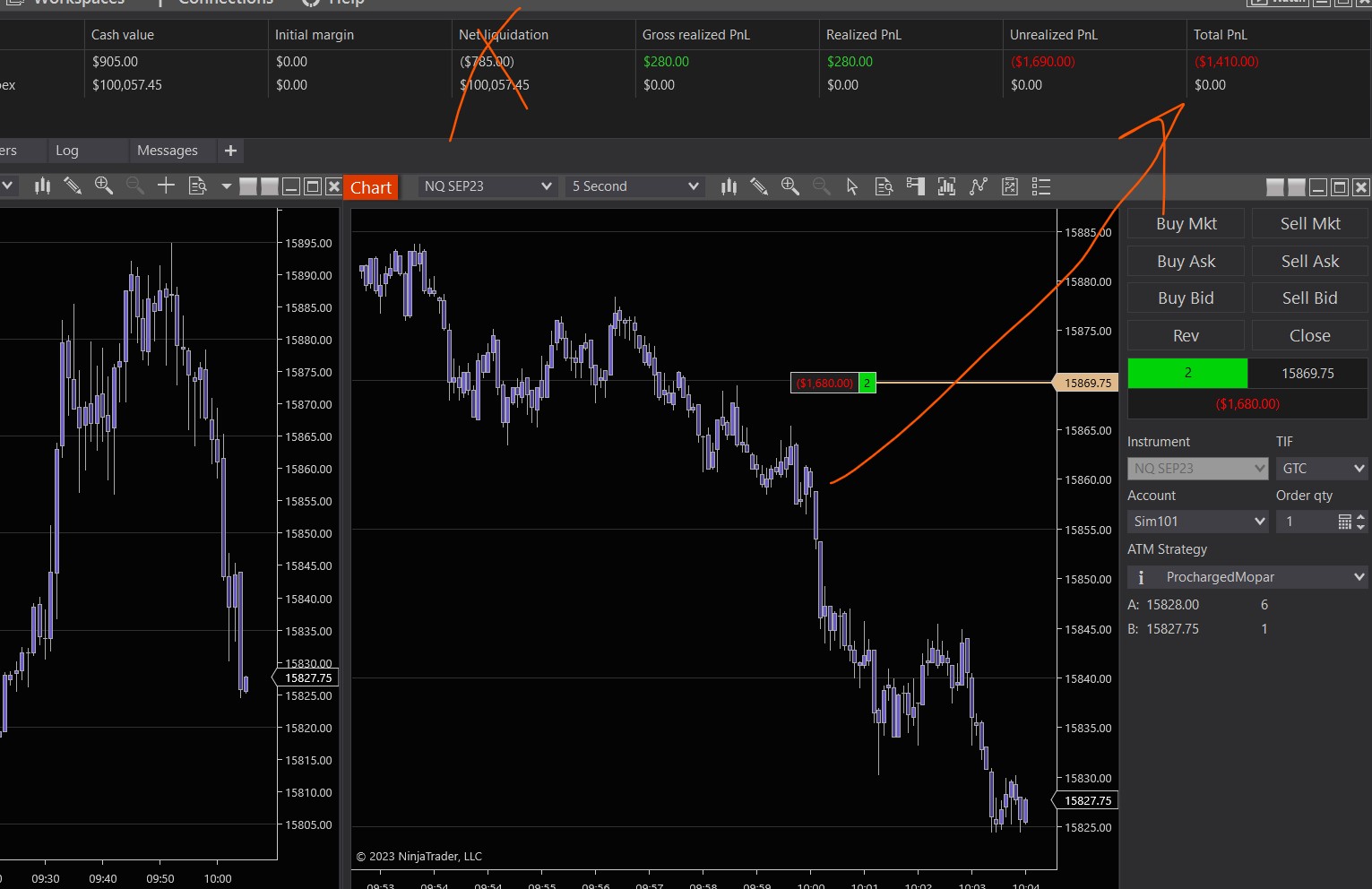This screenshot has width=1372, height=889.
Task: Click the crosshair icon in left chart toolbar
Action: coord(166,186)
